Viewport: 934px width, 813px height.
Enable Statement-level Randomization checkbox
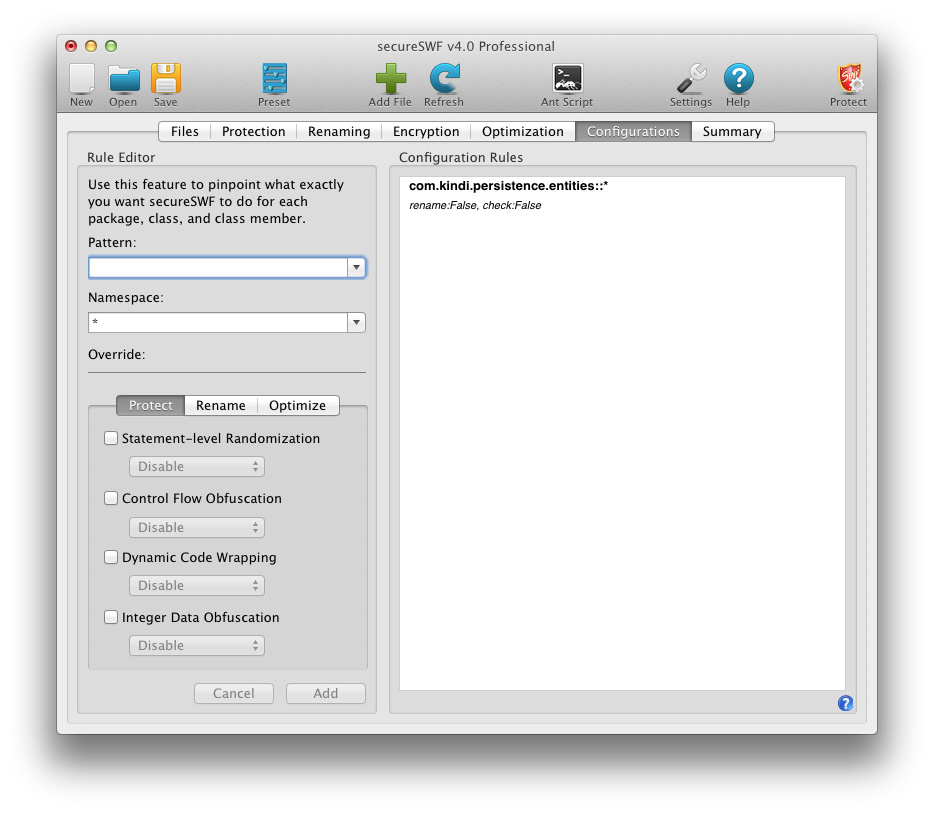pos(111,438)
